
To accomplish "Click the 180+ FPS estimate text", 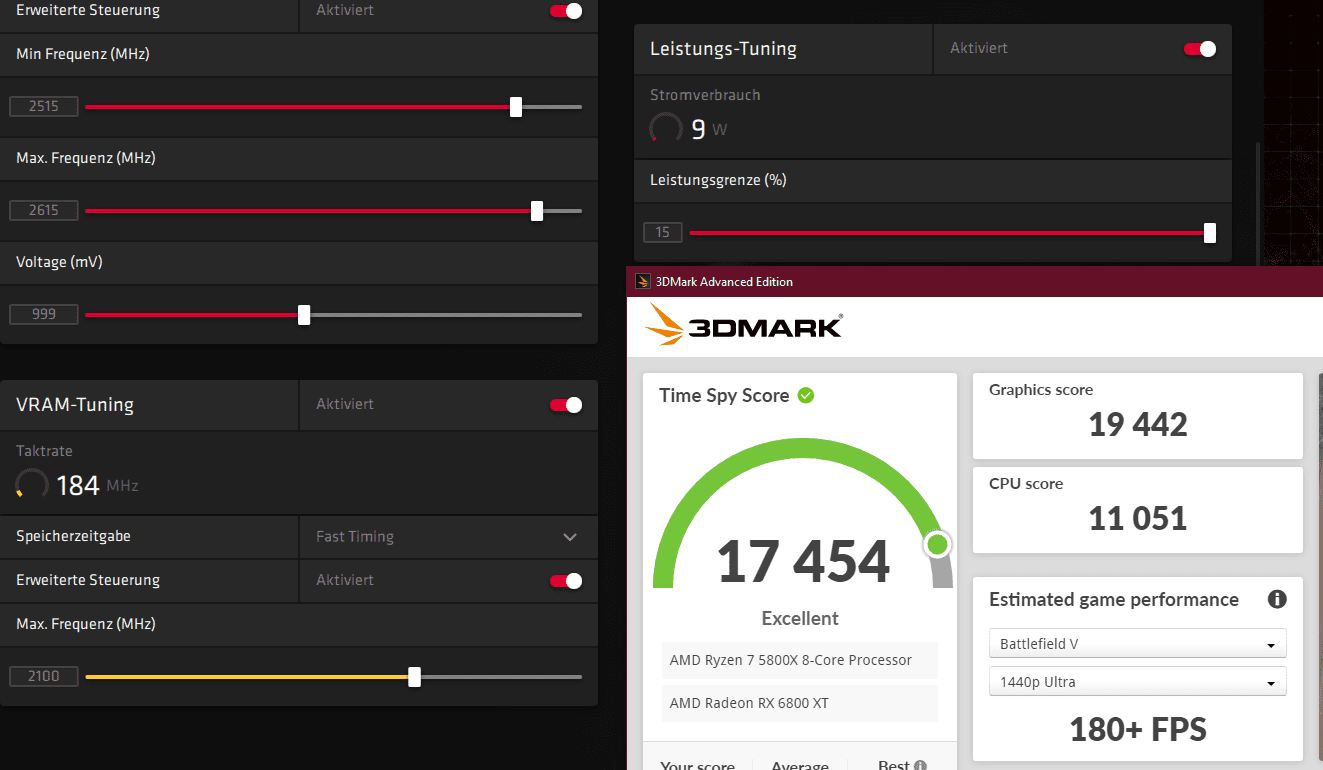I will (x=1138, y=729).
